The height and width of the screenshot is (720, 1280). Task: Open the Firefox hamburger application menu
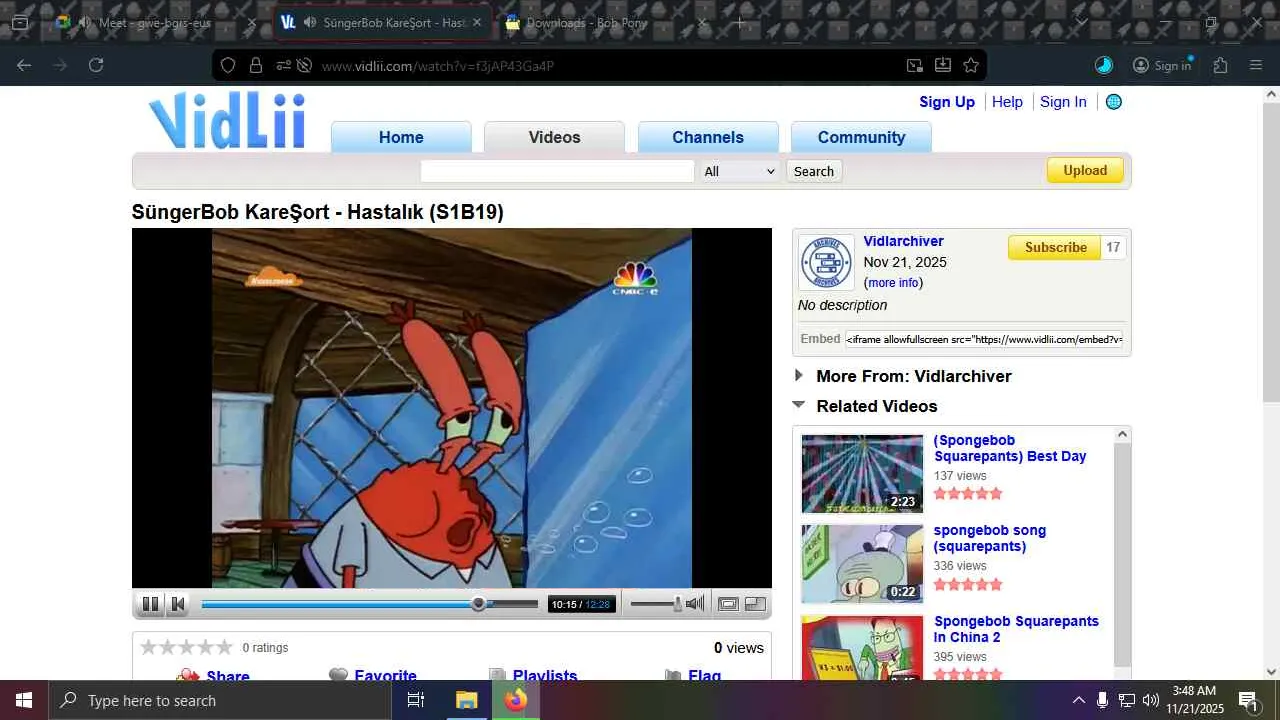tap(1257, 66)
